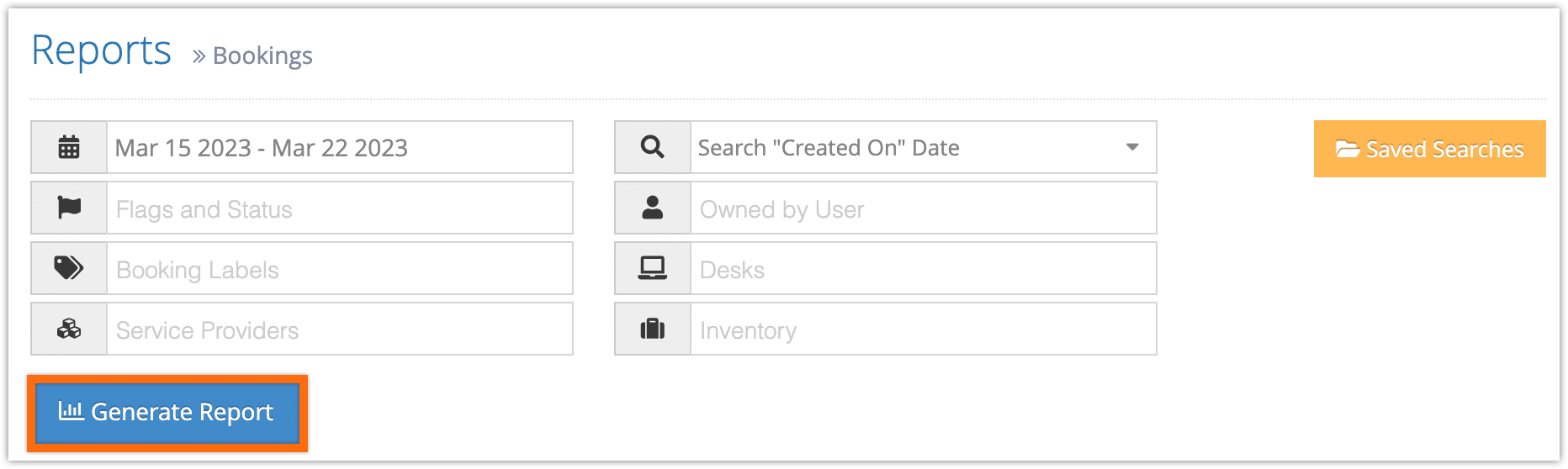
Task: Click the user icon for Owned by User
Action: point(653,208)
